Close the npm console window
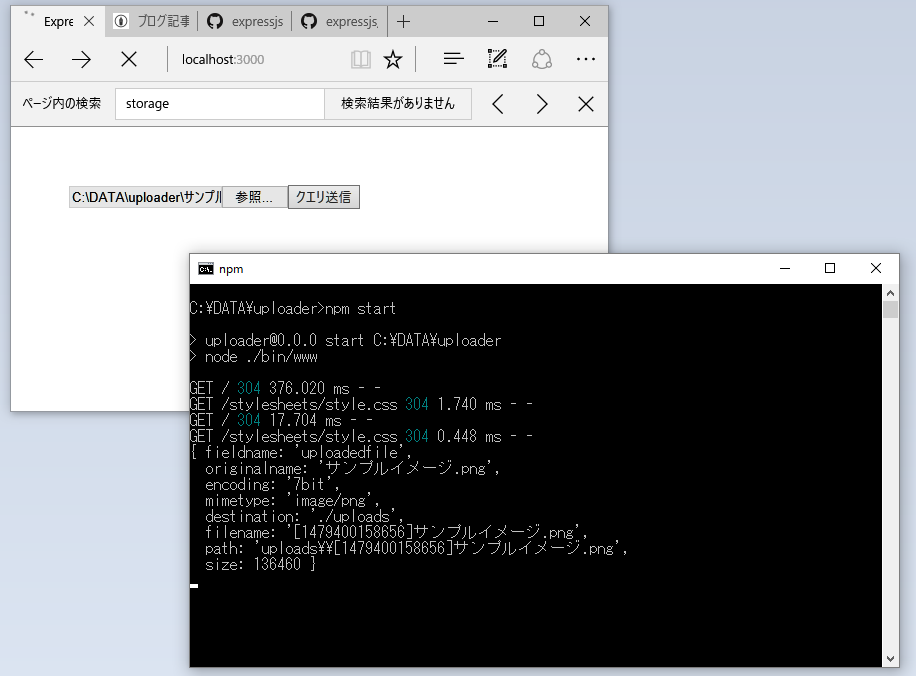Screen dimensions: 916x676 tap(875, 268)
